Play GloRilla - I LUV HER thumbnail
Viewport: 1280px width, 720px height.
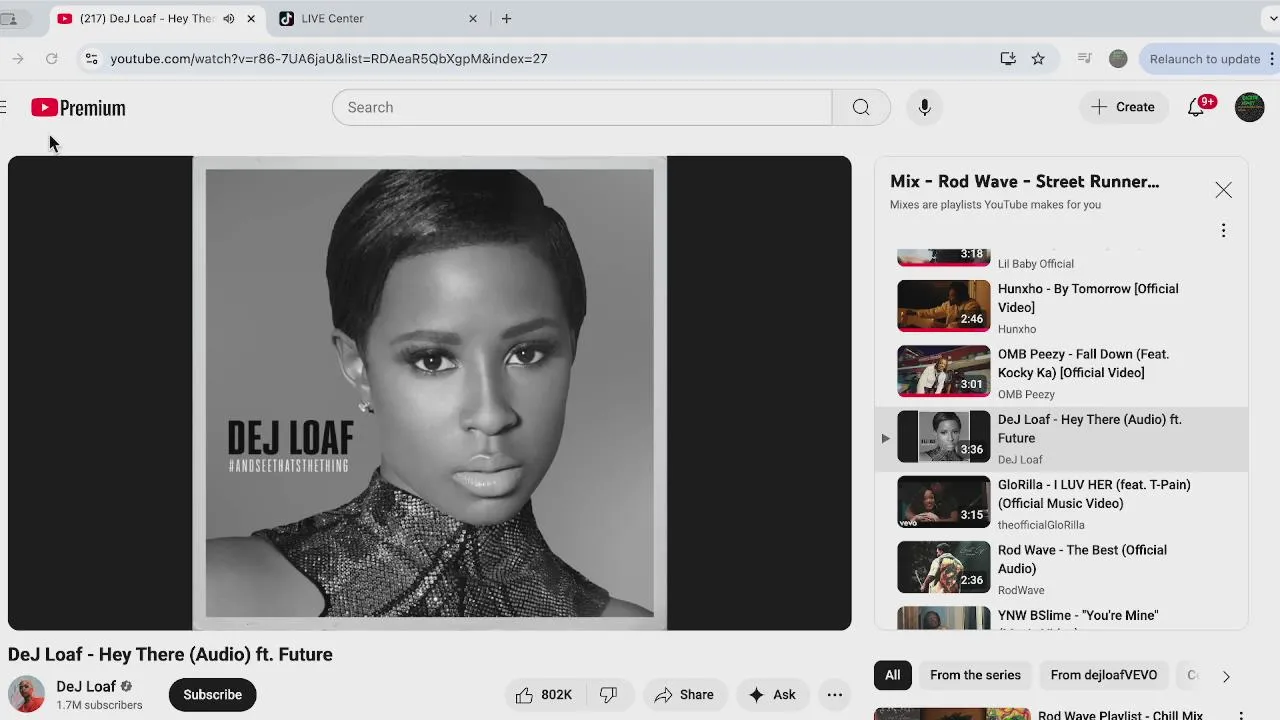[943, 502]
